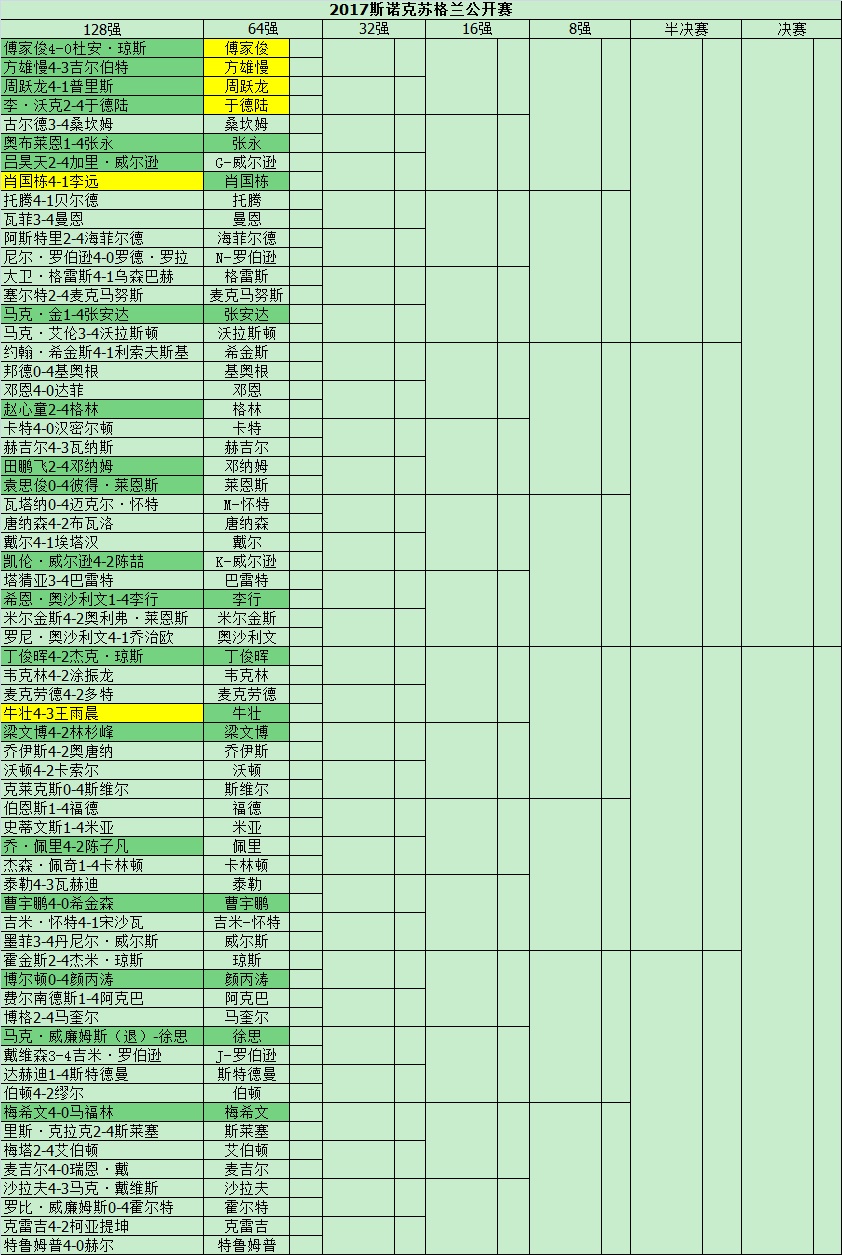Select the 决赛 column header
842x1255 pixels.
[x=792, y=29]
